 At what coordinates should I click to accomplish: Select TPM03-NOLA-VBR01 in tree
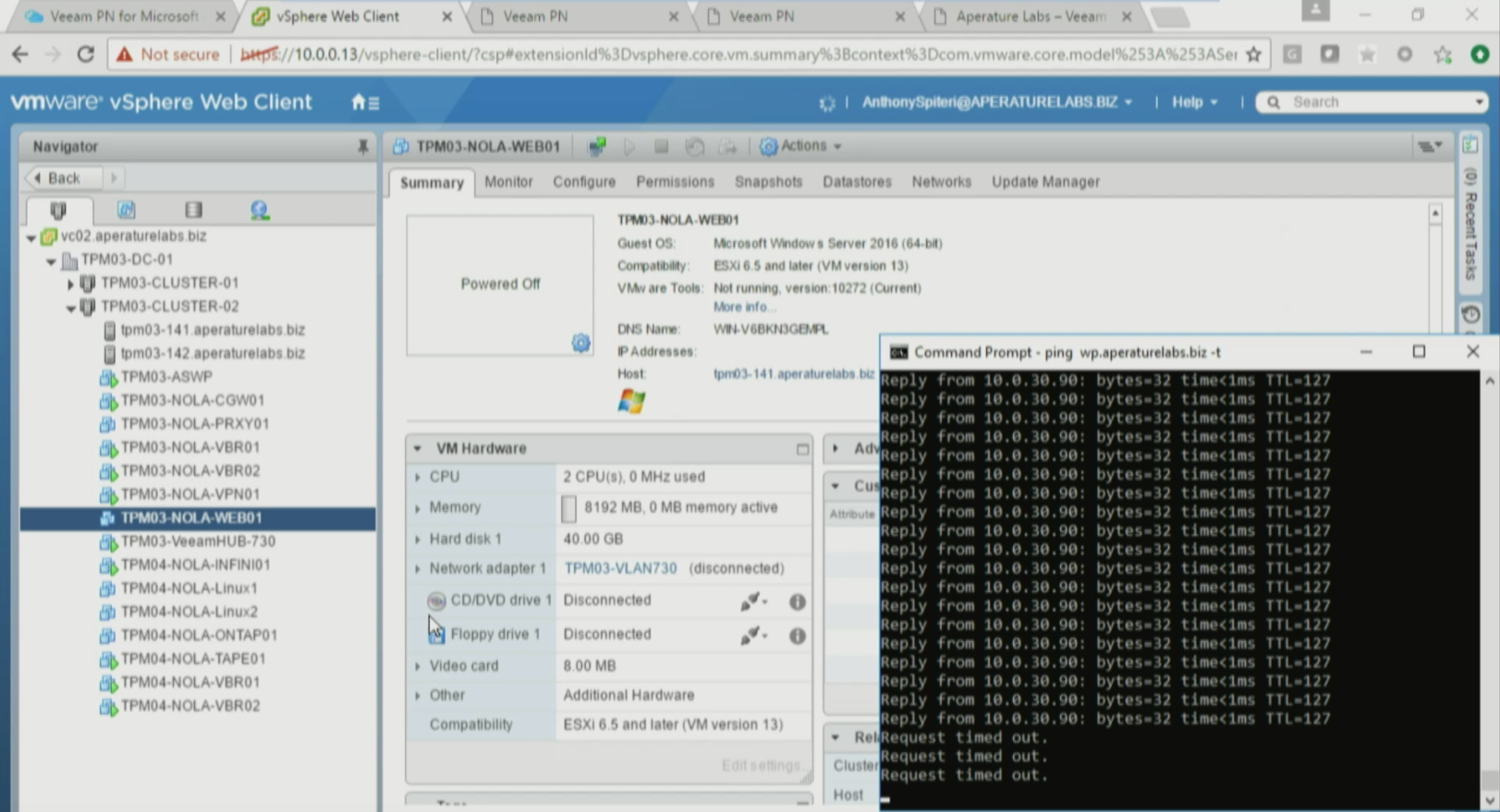[189, 447]
